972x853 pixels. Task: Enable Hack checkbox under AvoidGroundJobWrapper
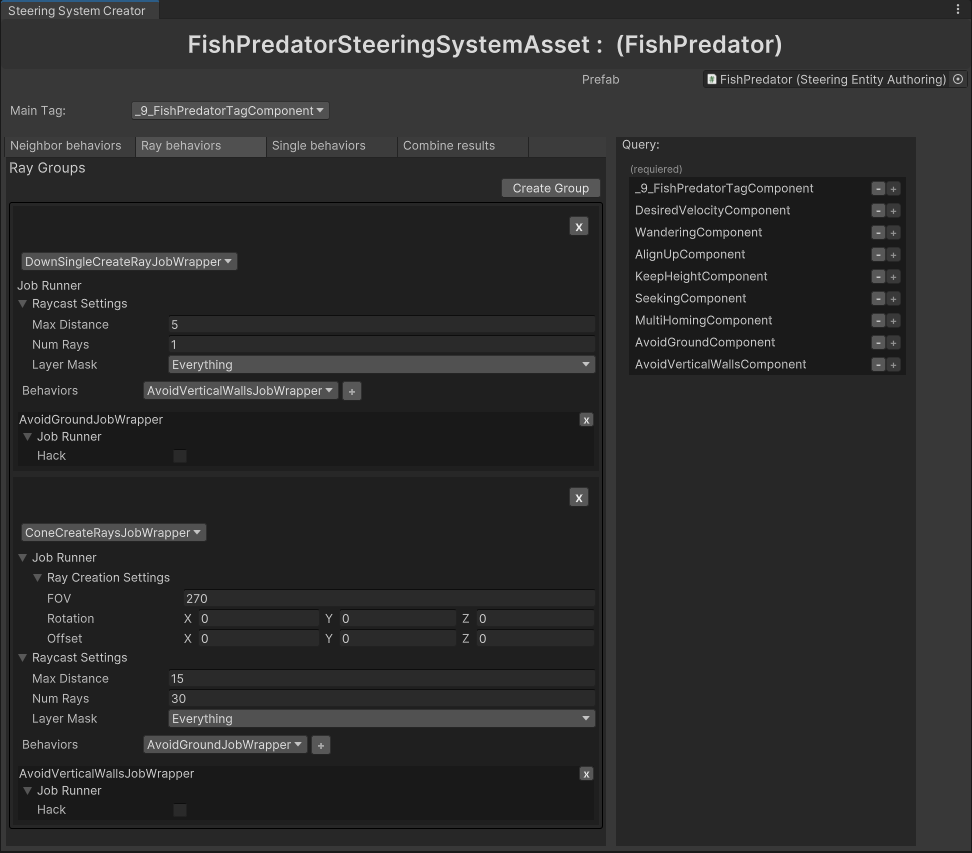coord(180,456)
